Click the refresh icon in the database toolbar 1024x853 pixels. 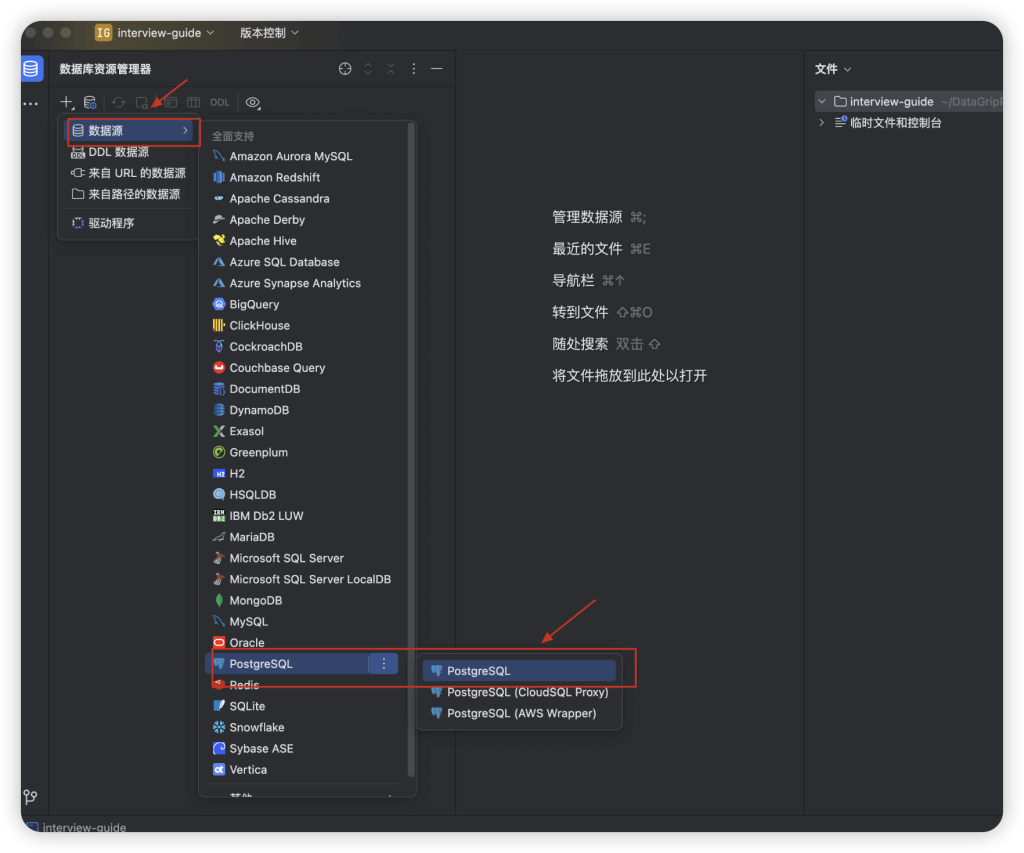pos(119,101)
